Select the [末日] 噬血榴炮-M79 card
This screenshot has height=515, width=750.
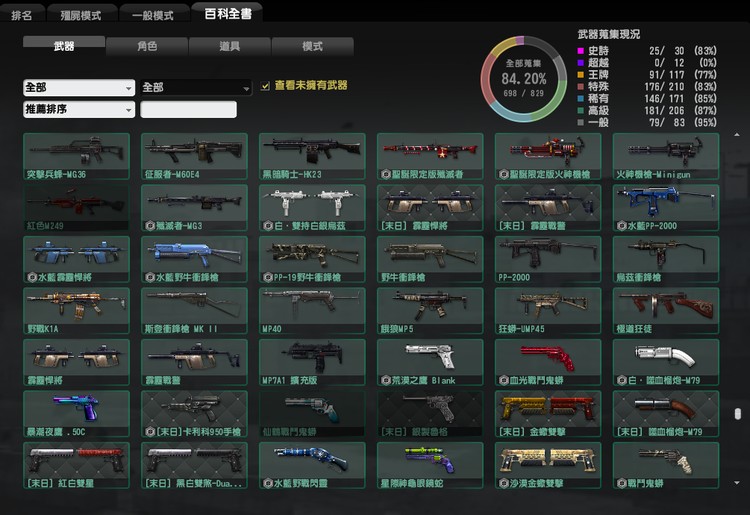click(666, 414)
